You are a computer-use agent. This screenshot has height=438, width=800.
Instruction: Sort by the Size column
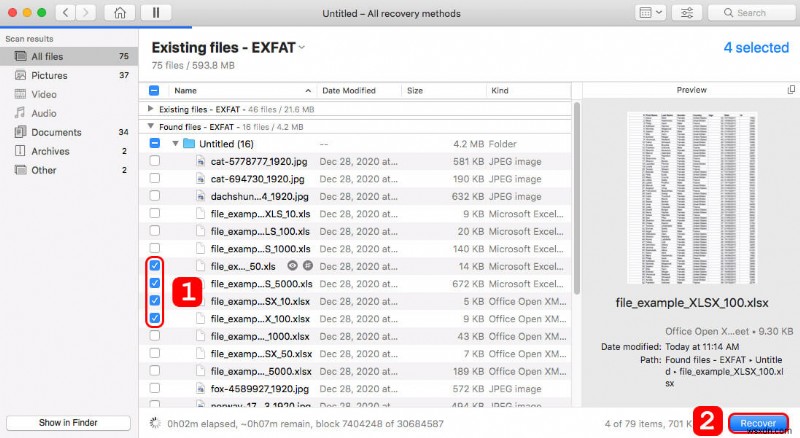(x=443, y=90)
